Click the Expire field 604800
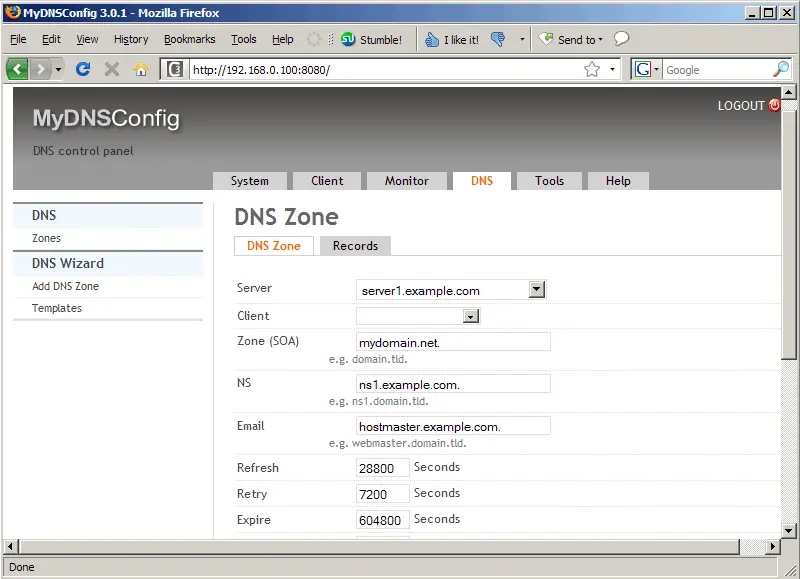800x579 pixels. pos(383,519)
